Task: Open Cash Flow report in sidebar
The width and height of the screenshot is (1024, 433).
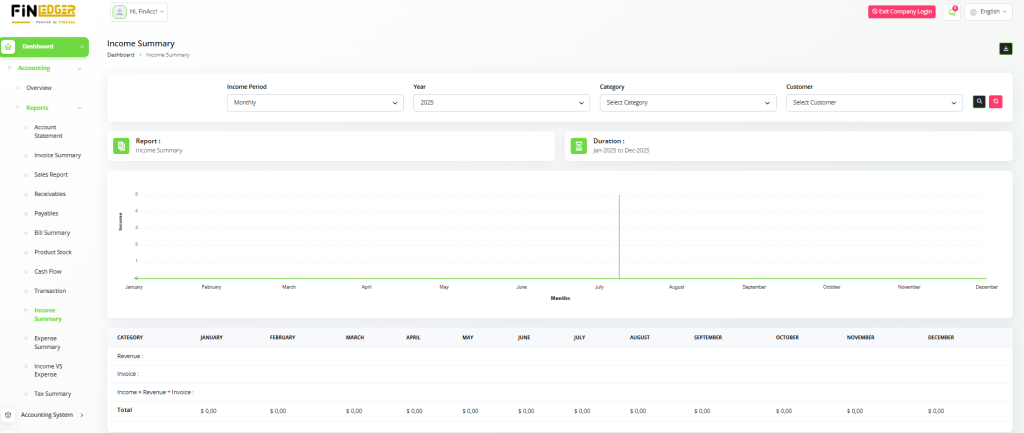Action: [48, 271]
